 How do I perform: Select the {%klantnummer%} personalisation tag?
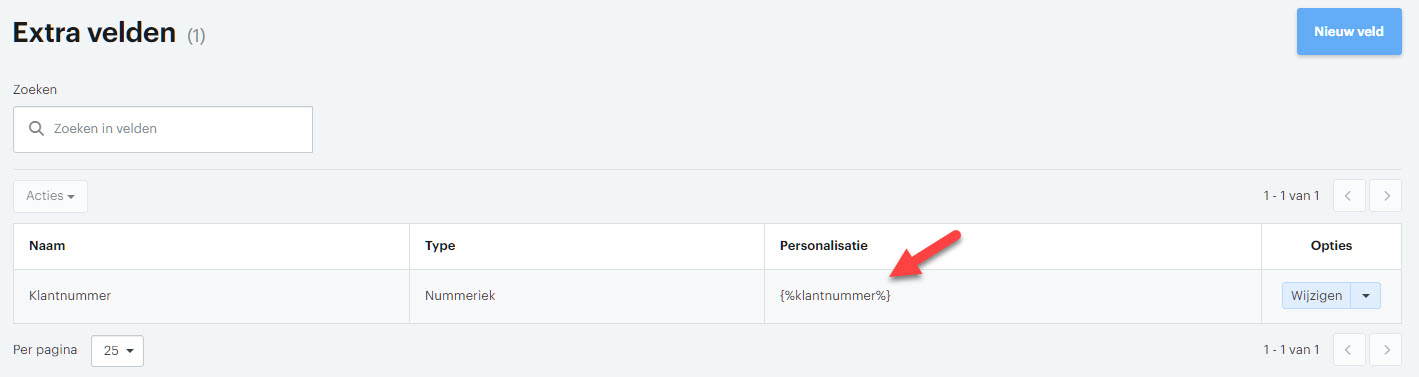(x=835, y=296)
